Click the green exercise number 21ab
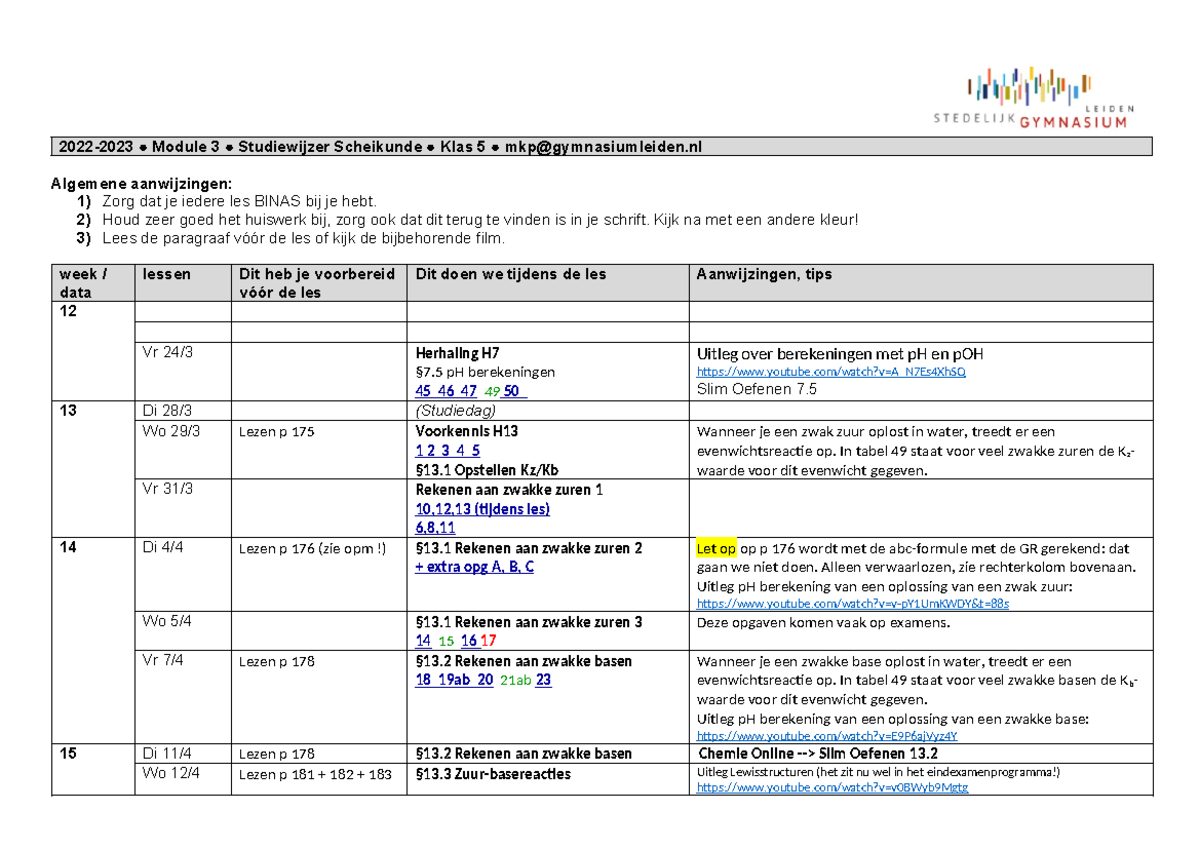The width and height of the screenshot is (1200, 849). point(515,680)
